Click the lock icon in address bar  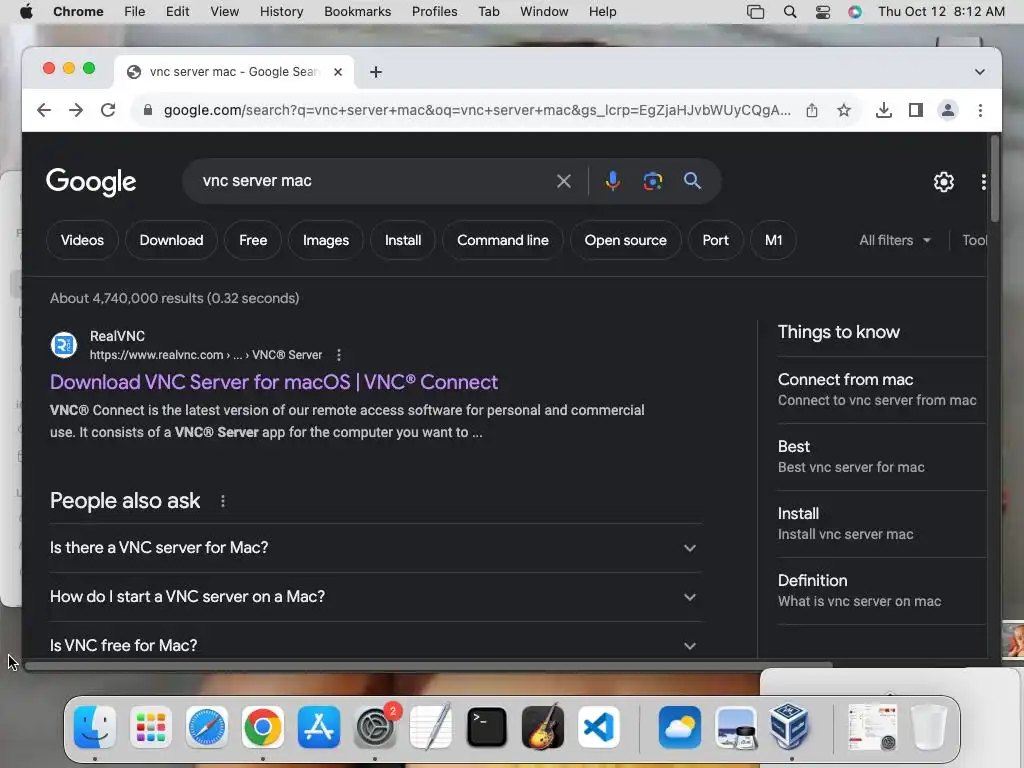click(148, 110)
